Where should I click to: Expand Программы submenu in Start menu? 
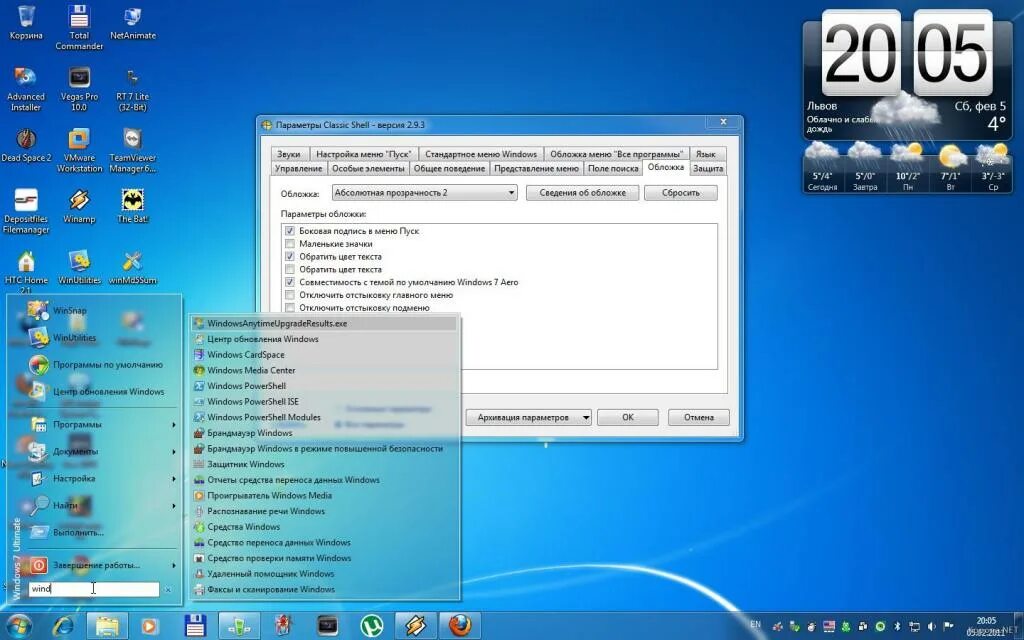point(104,424)
